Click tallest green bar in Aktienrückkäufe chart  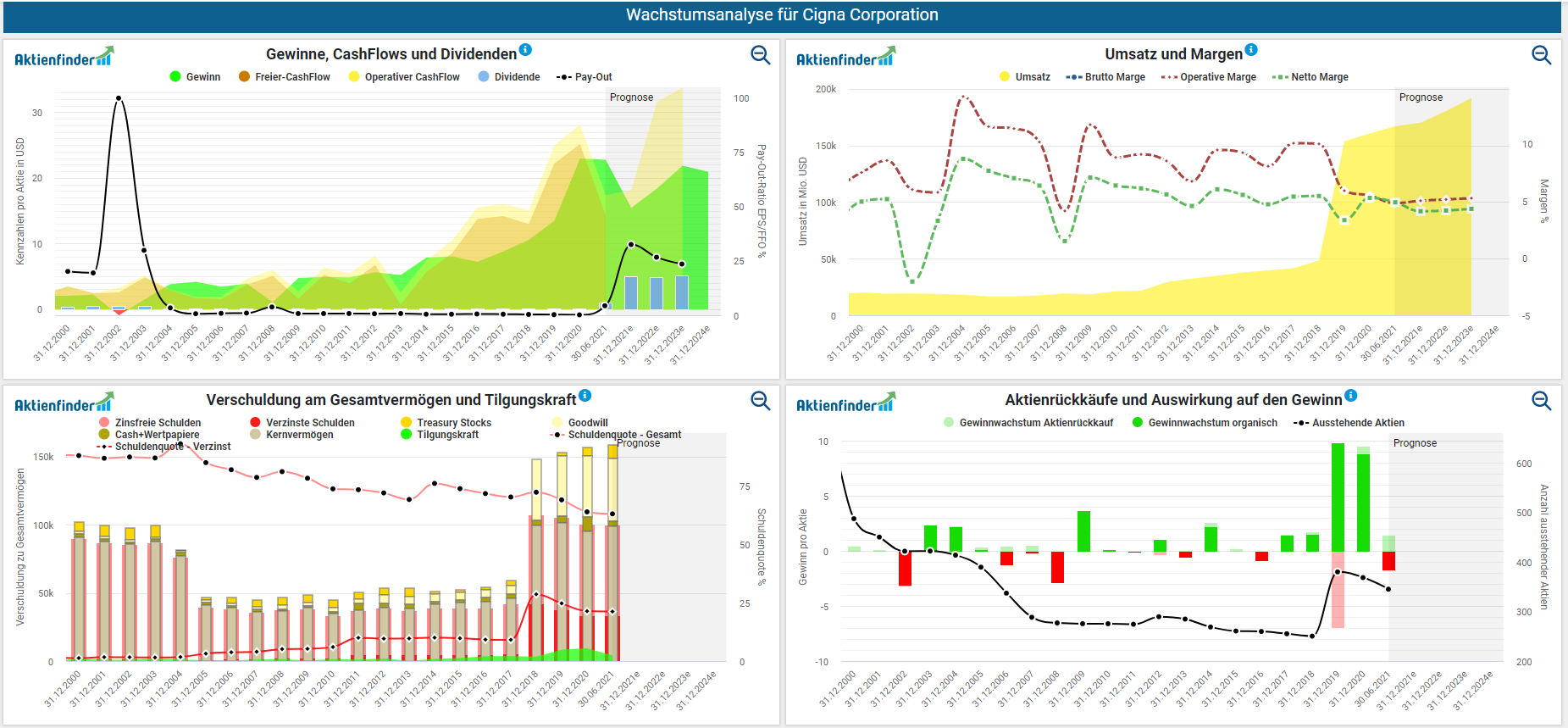1338,497
